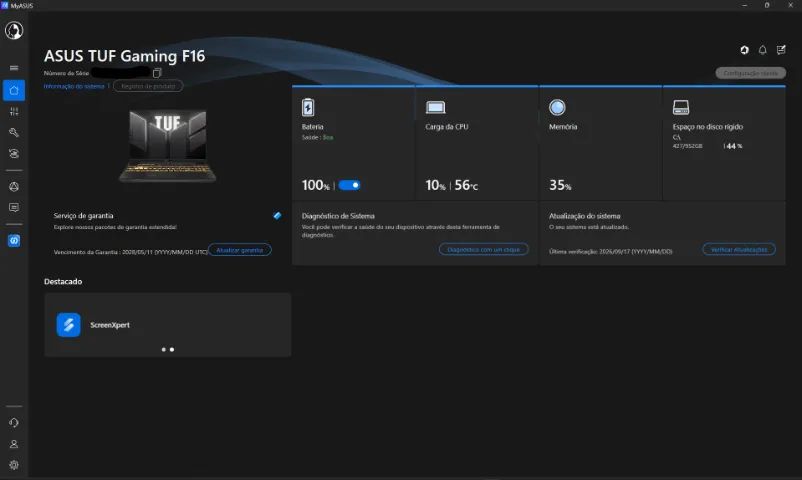802x480 pixels.
Task: Open the chat message sidebar icon
Action: (x=14, y=207)
